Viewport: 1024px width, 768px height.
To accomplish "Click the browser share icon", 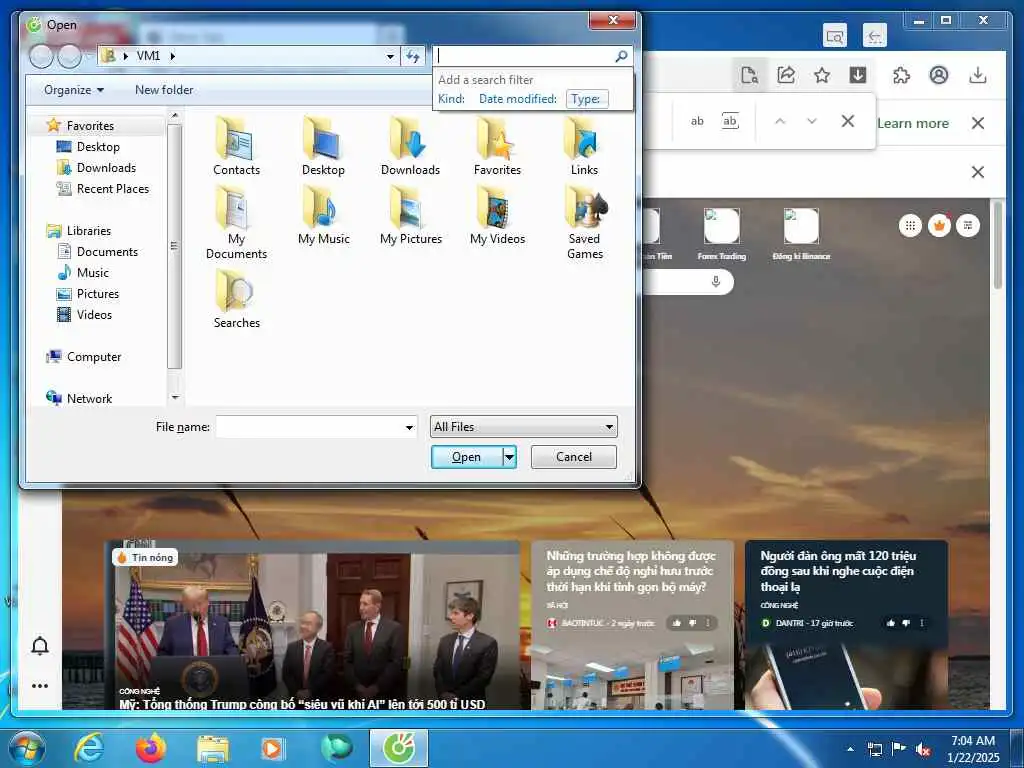I will [x=786, y=75].
